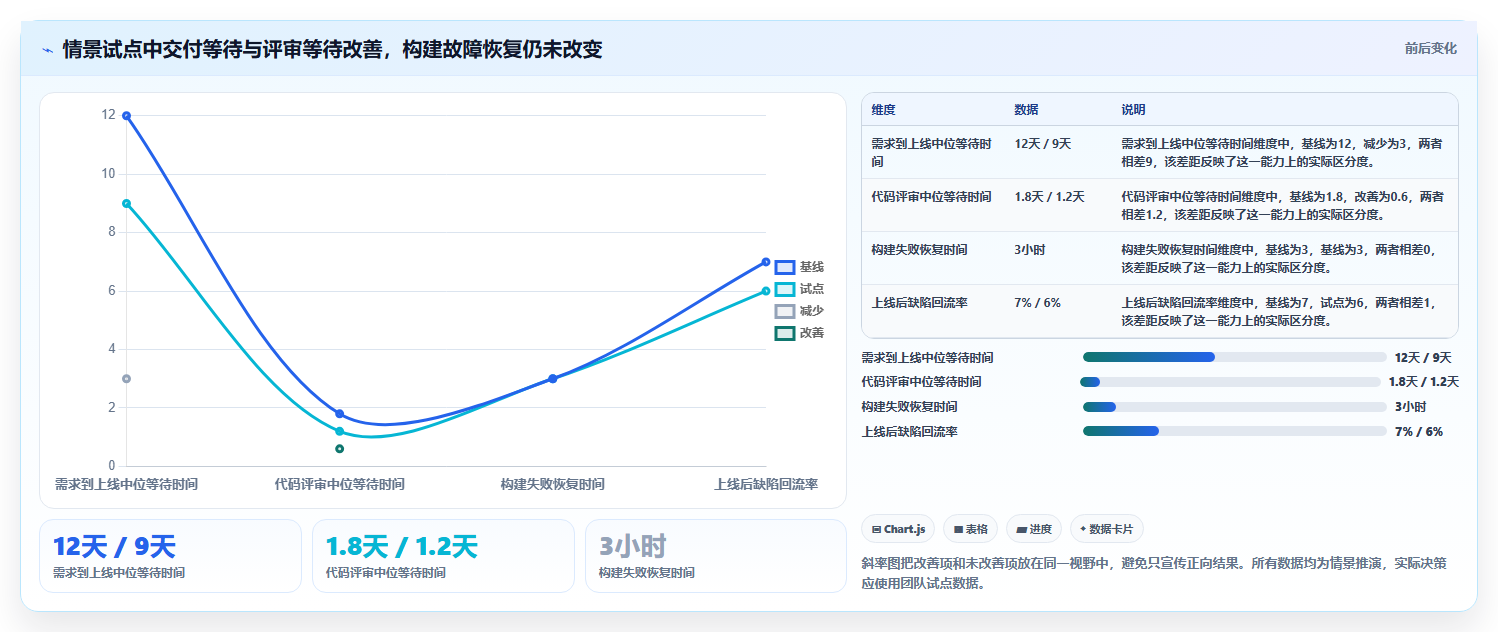Click the 1.8天 / 1.2天 table cell

[1049, 197]
